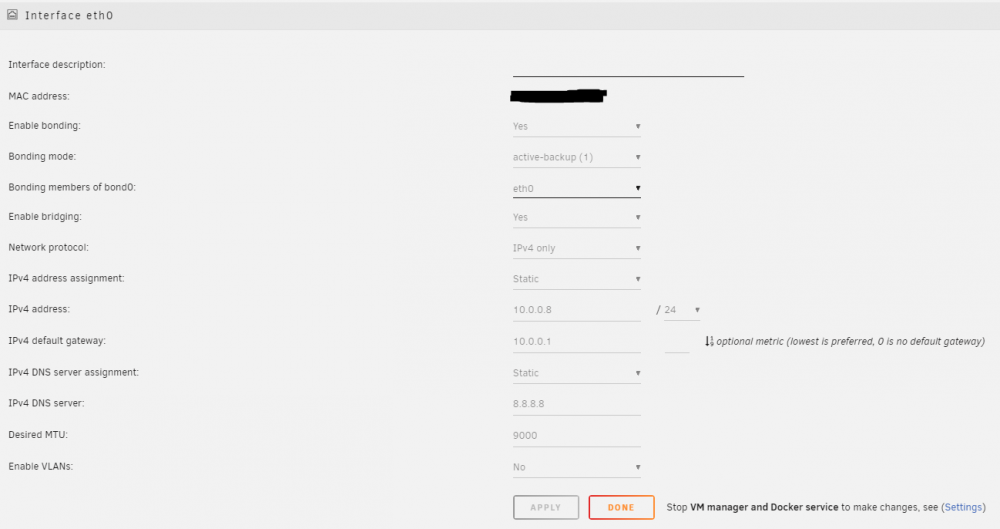Click the 'Enable VLANs:' label
1000x529 pixels.
tap(41, 466)
